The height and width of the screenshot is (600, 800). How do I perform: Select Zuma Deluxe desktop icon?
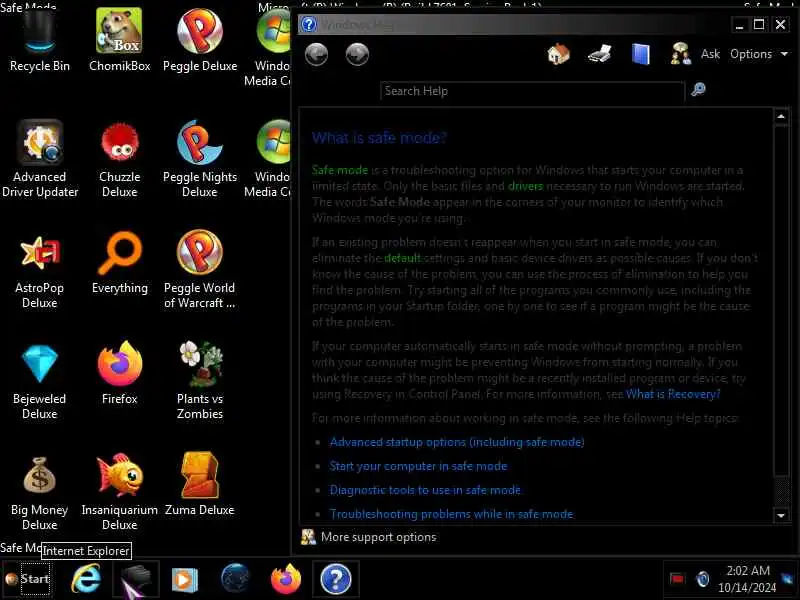click(x=199, y=485)
